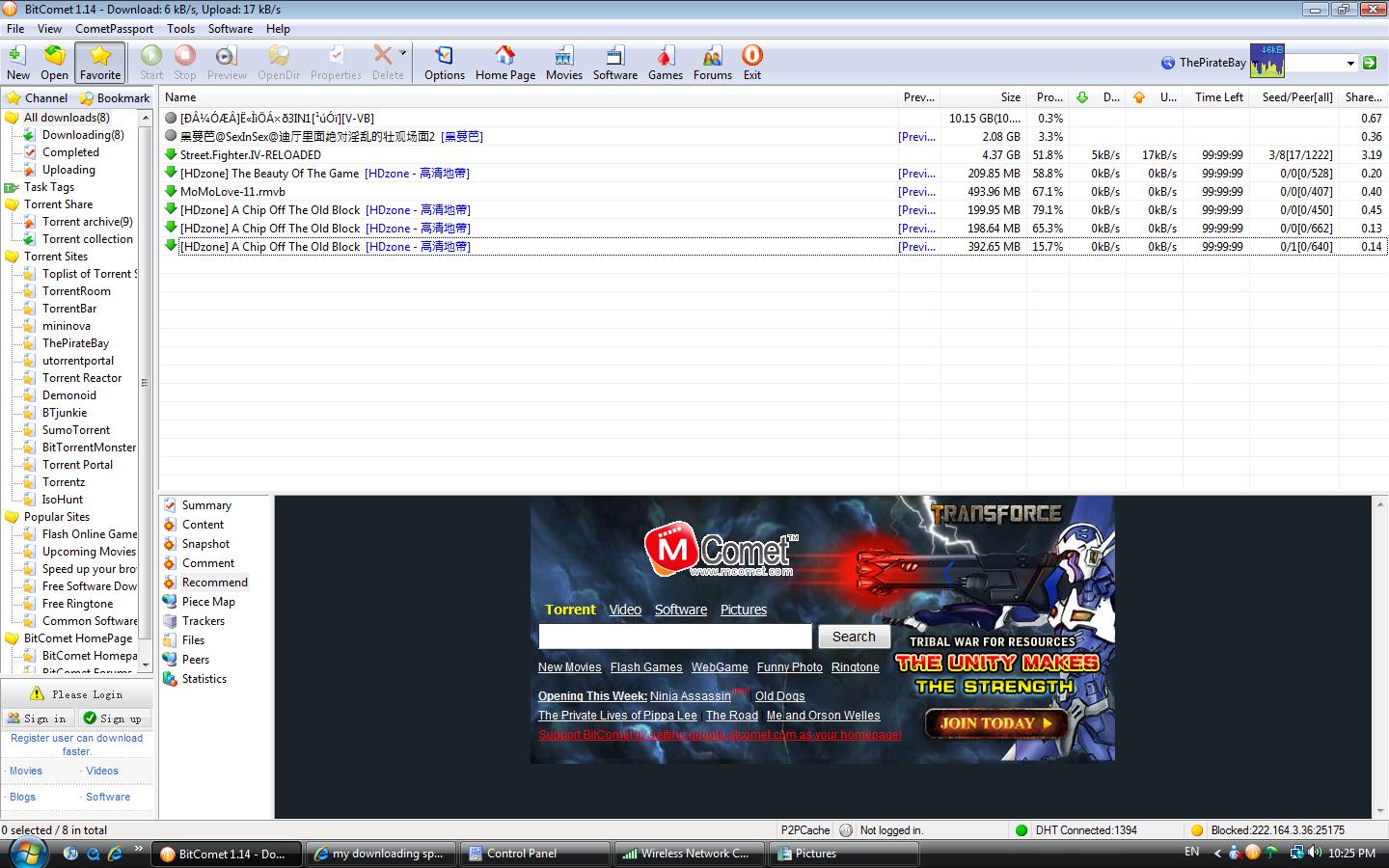Open Task Tags in the sidebar
The image size is (1389, 868).
(48, 187)
